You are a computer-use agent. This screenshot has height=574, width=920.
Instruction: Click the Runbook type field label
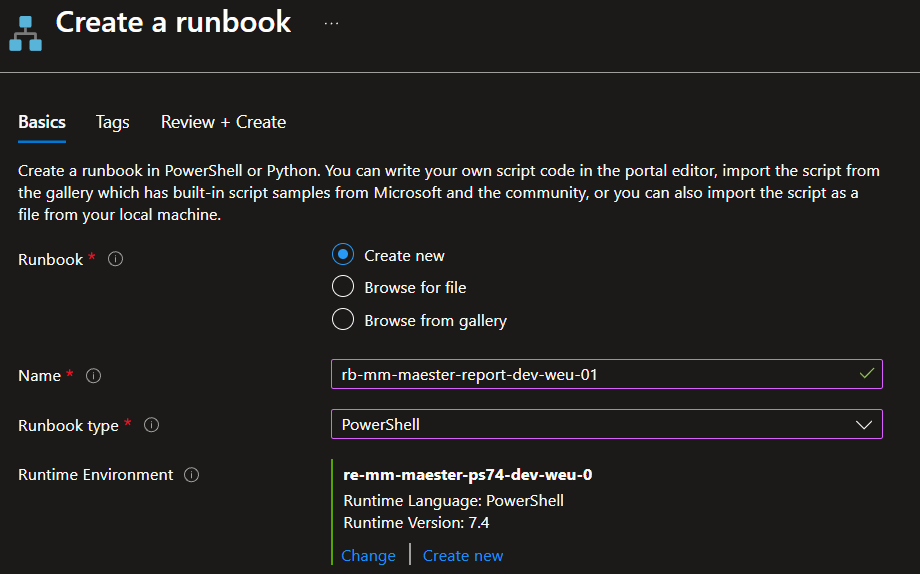pyautogui.click(x=68, y=426)
